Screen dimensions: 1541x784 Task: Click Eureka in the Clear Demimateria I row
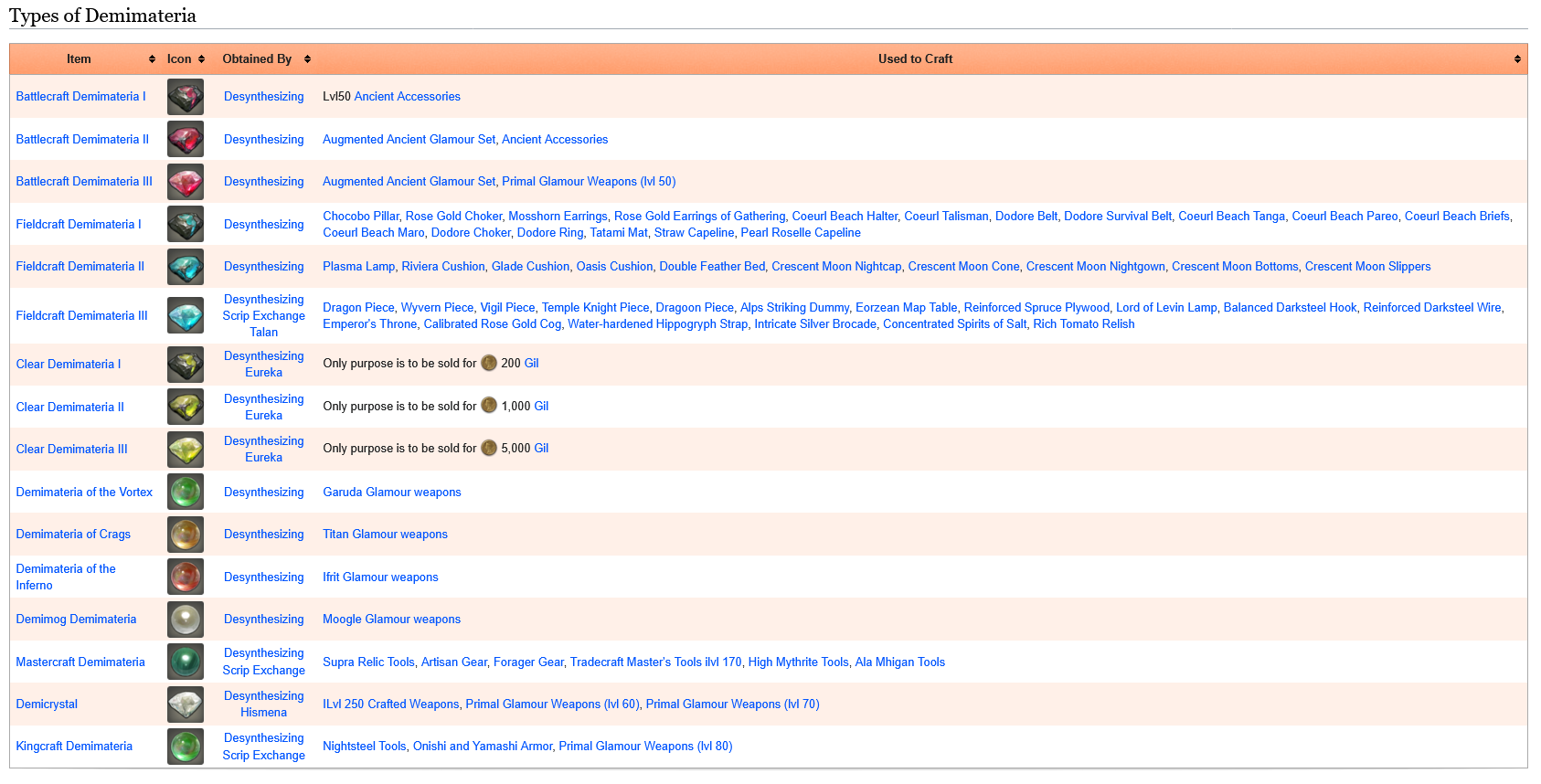(264, 373)
